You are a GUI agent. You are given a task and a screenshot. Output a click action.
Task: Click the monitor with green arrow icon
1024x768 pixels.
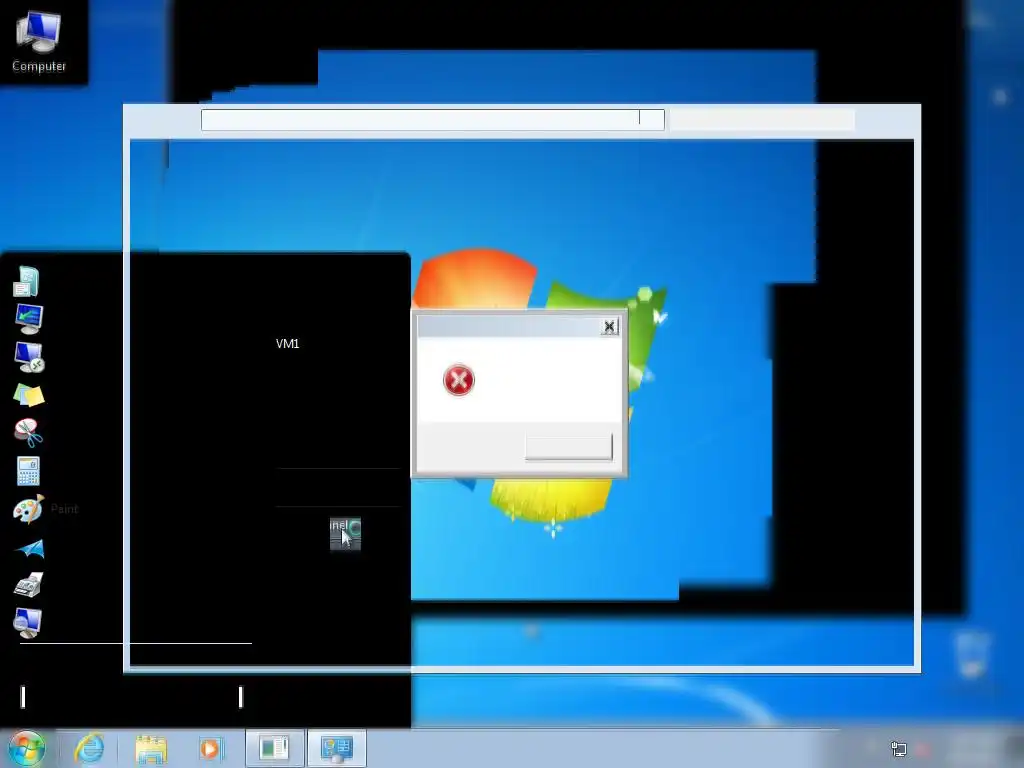pyautogui.click(x=29, y=319)
